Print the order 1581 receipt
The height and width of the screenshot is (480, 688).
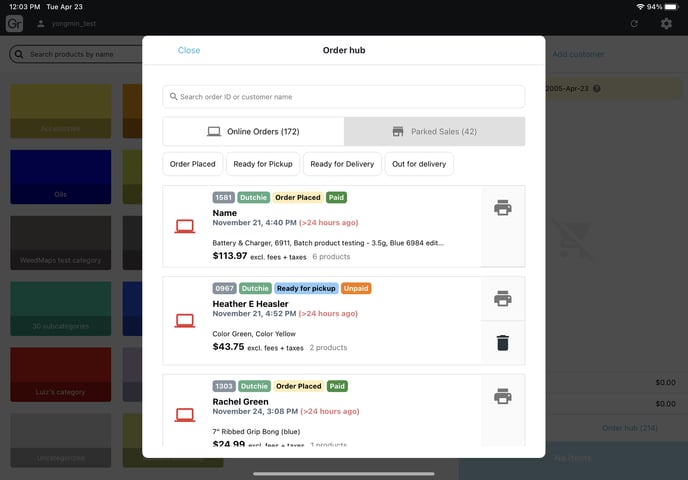tap(502, 208)
